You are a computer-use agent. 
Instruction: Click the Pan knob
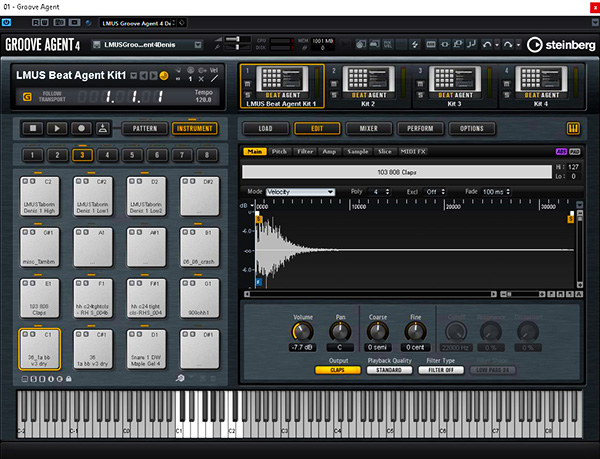click(340, 332)
